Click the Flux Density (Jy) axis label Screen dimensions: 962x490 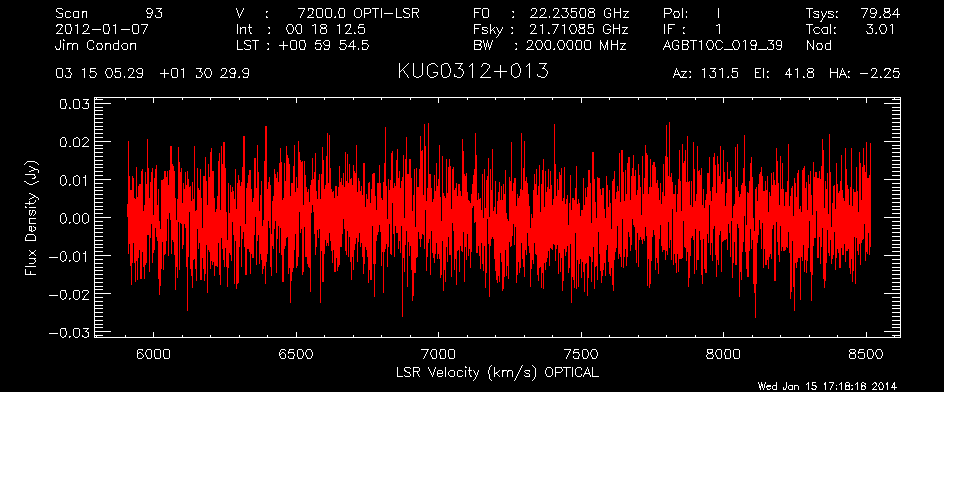pos(31,218)
